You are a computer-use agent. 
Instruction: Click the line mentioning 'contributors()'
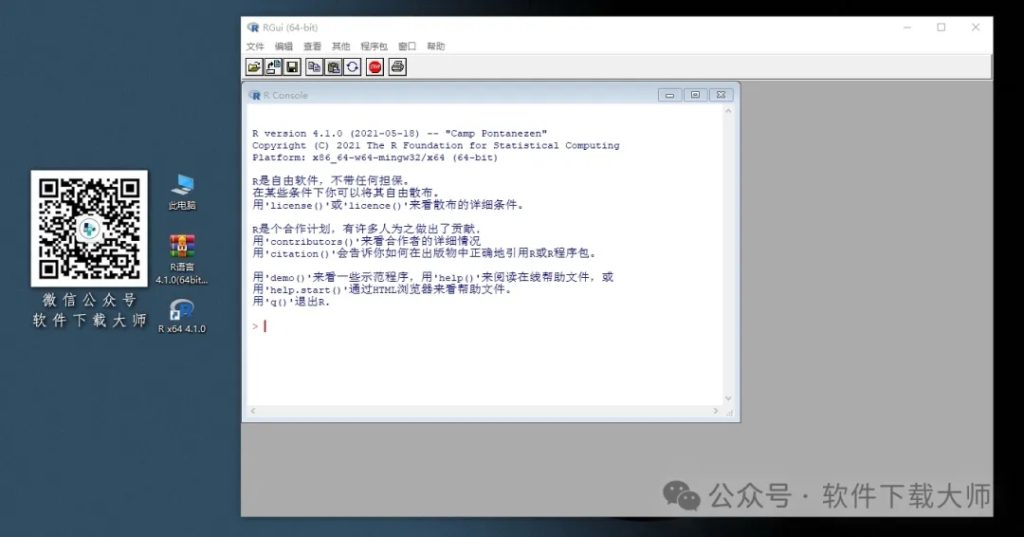pos(366,241)
